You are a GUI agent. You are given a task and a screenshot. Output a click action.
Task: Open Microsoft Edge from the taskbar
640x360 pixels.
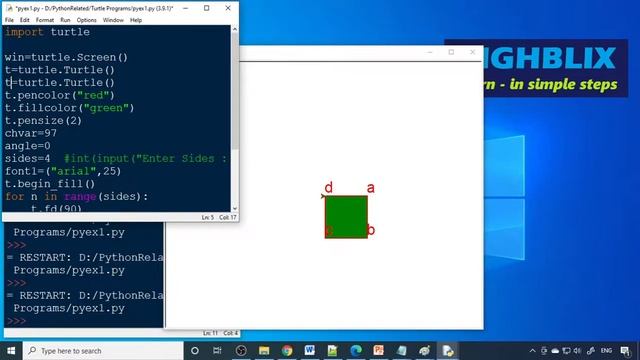pos(356,351)
